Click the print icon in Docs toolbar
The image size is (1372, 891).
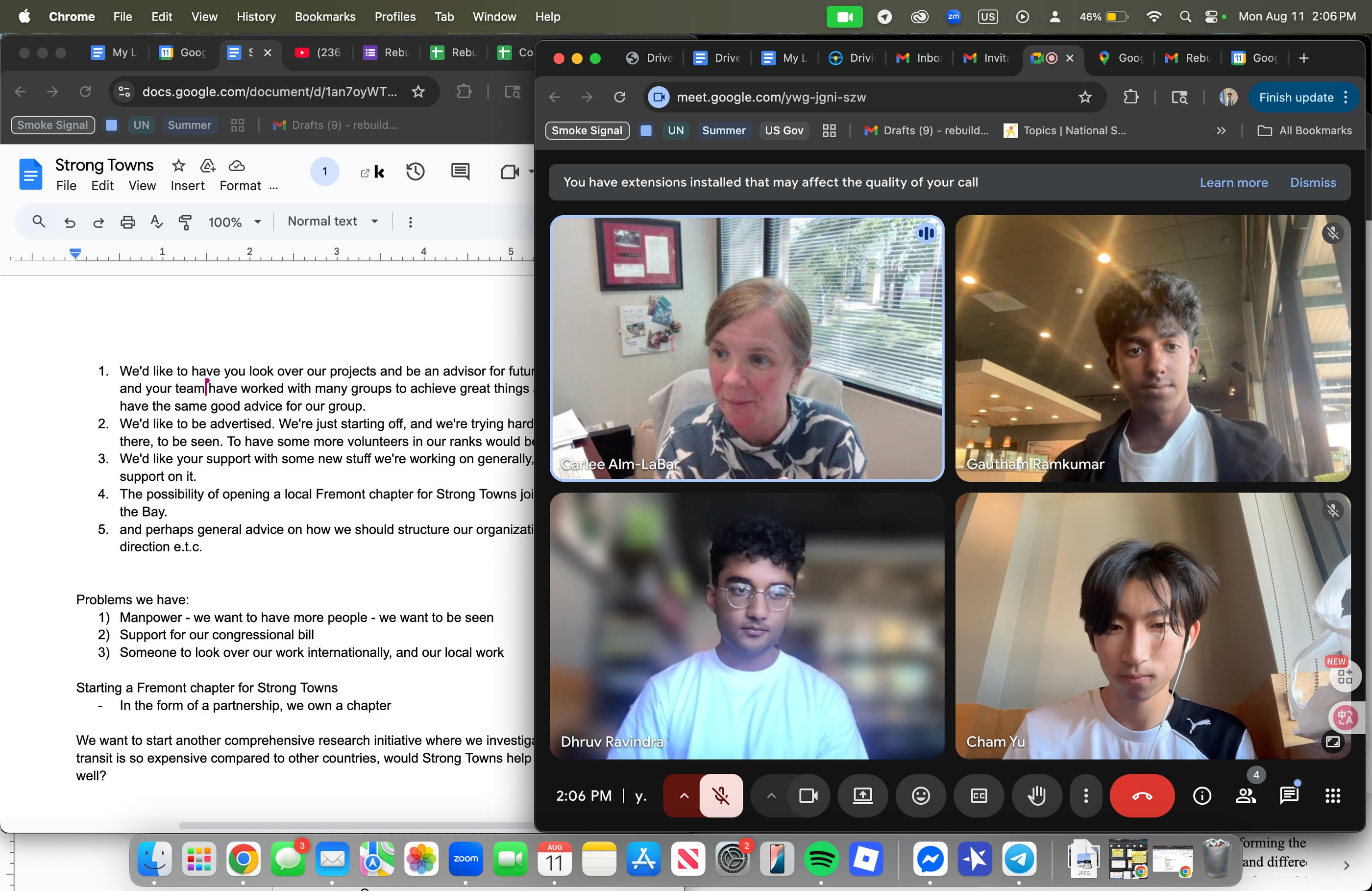[x=127, y=222]
